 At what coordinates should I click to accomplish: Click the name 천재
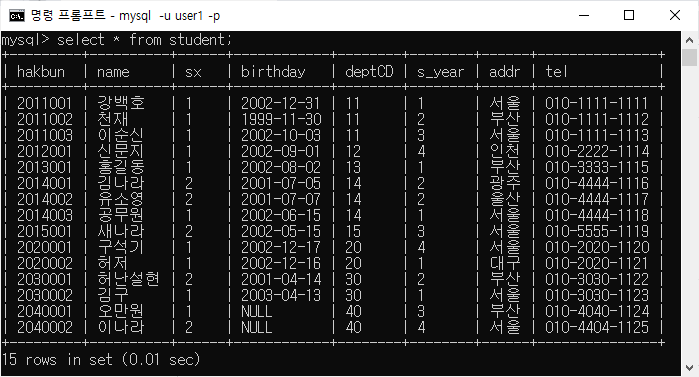coord(113,119)
